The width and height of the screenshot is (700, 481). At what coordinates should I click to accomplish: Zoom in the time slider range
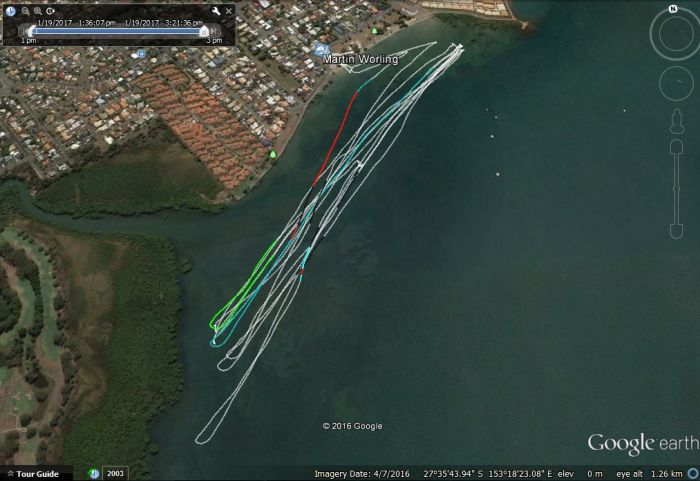(x=37, y=11)
